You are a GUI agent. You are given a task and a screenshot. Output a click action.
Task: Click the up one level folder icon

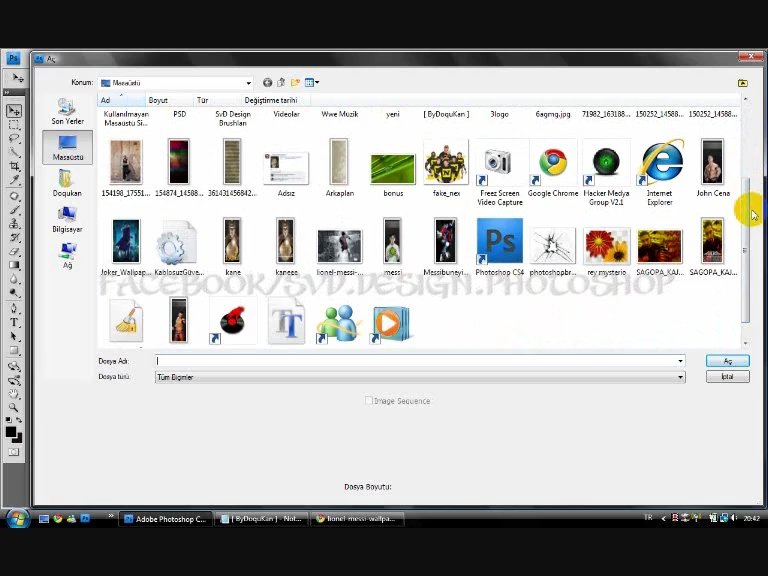click(281, 83)
